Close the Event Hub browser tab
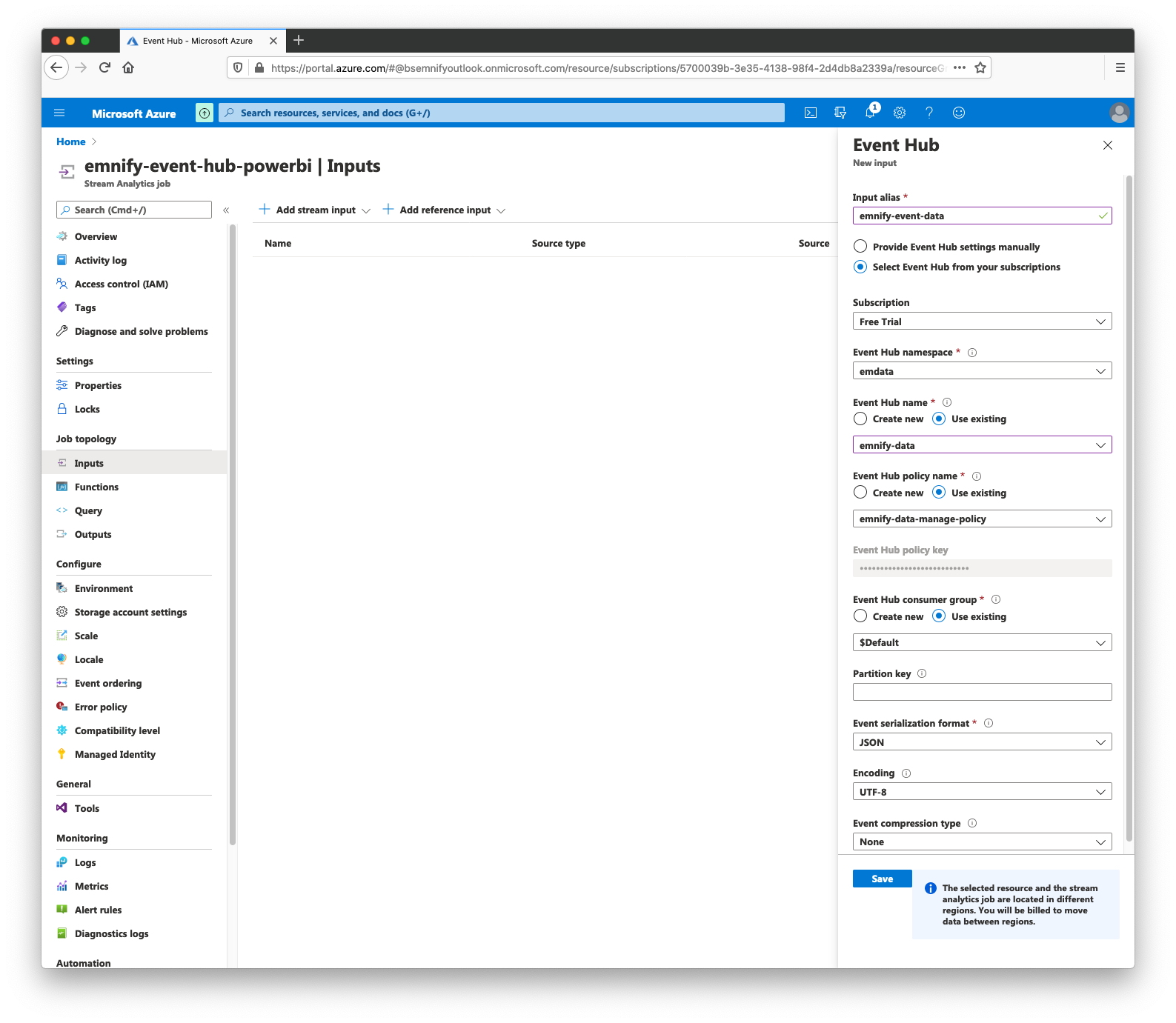 273,41
